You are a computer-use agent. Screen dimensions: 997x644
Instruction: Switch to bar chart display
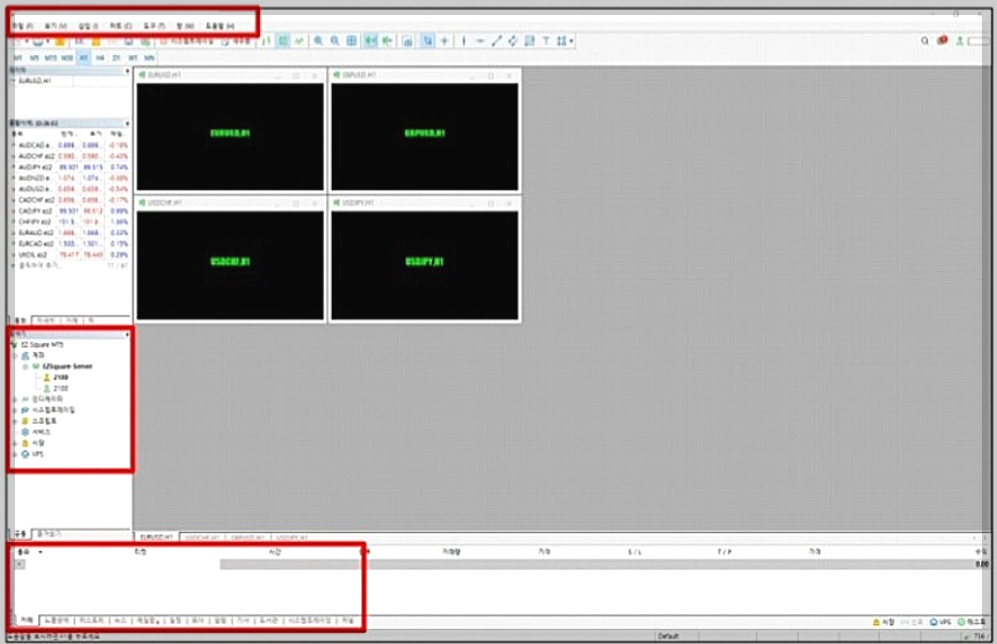click(x=266, y=41)
